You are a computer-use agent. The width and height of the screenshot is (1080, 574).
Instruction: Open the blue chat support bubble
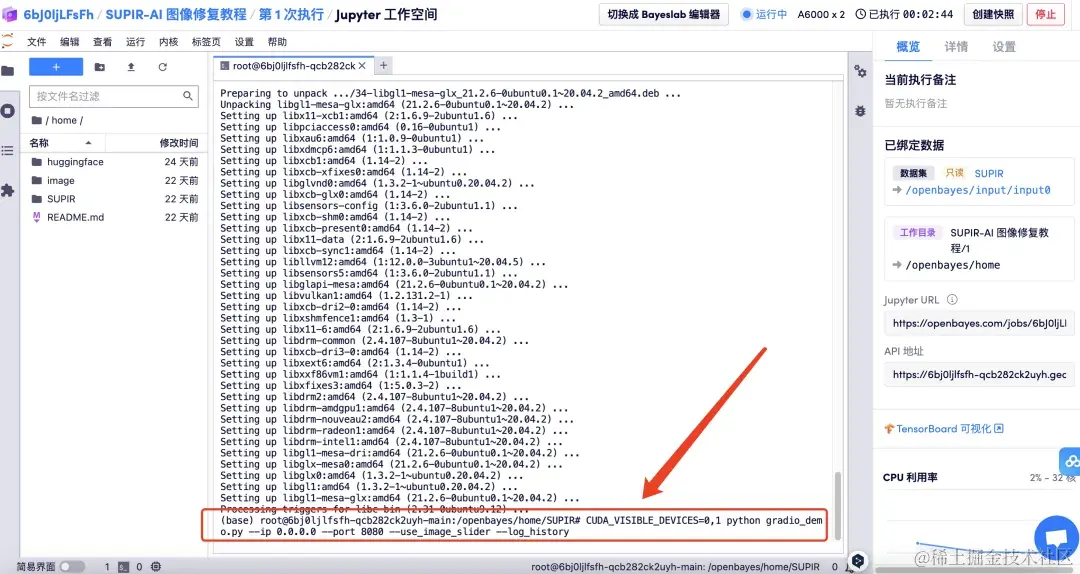(1056, 538)
